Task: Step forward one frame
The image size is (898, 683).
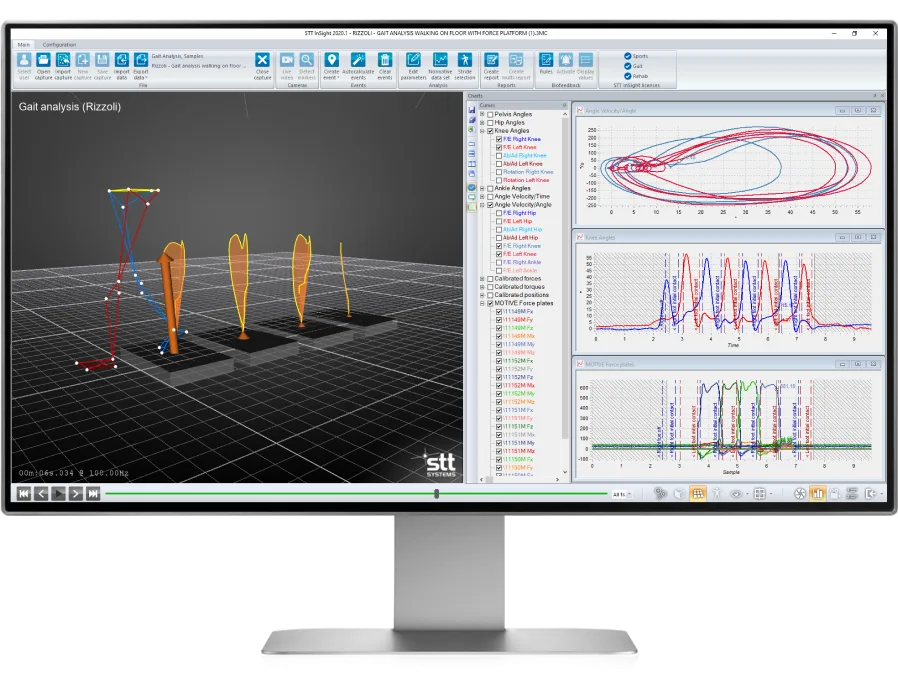Action: point(76,494)
